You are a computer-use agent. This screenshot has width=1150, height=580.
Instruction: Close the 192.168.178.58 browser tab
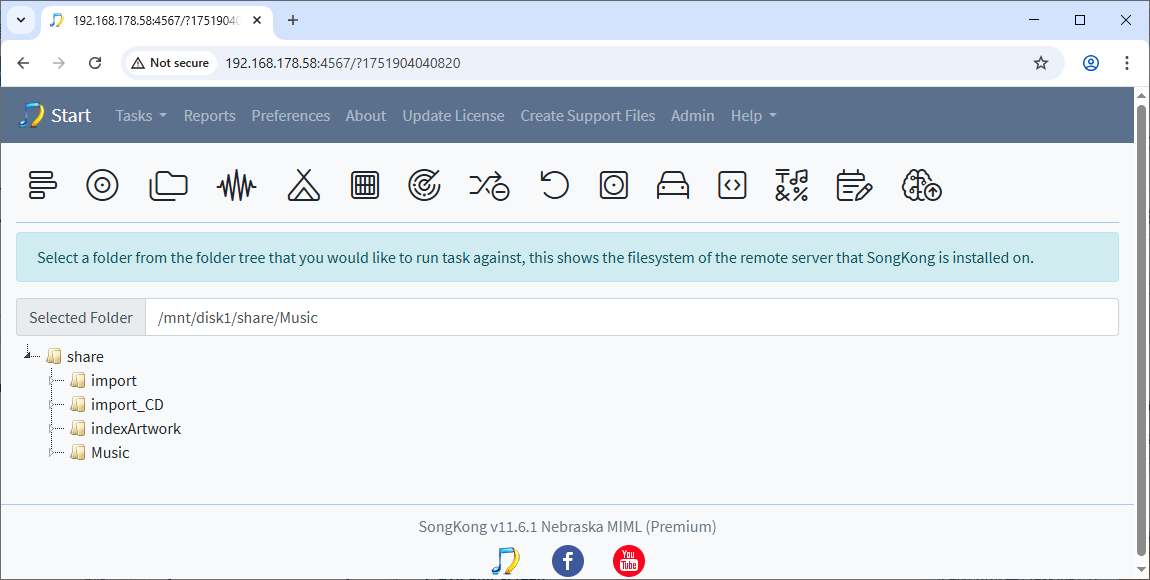pos(257,21)
